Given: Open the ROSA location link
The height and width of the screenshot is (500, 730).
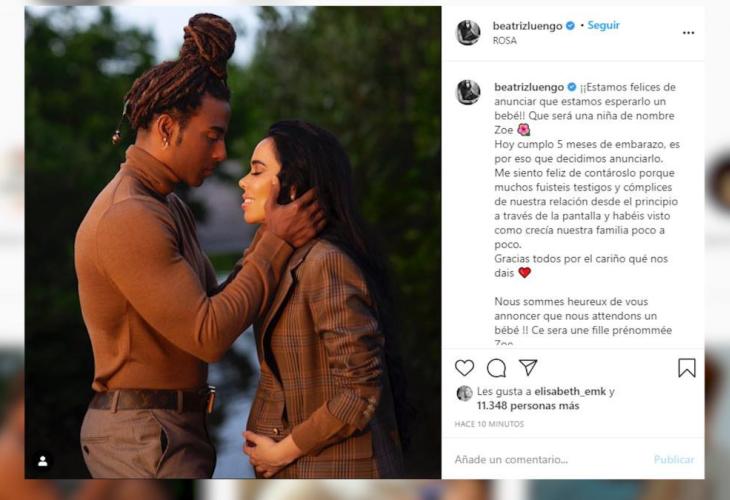Looking at the screenshot, I should point(505,41).
